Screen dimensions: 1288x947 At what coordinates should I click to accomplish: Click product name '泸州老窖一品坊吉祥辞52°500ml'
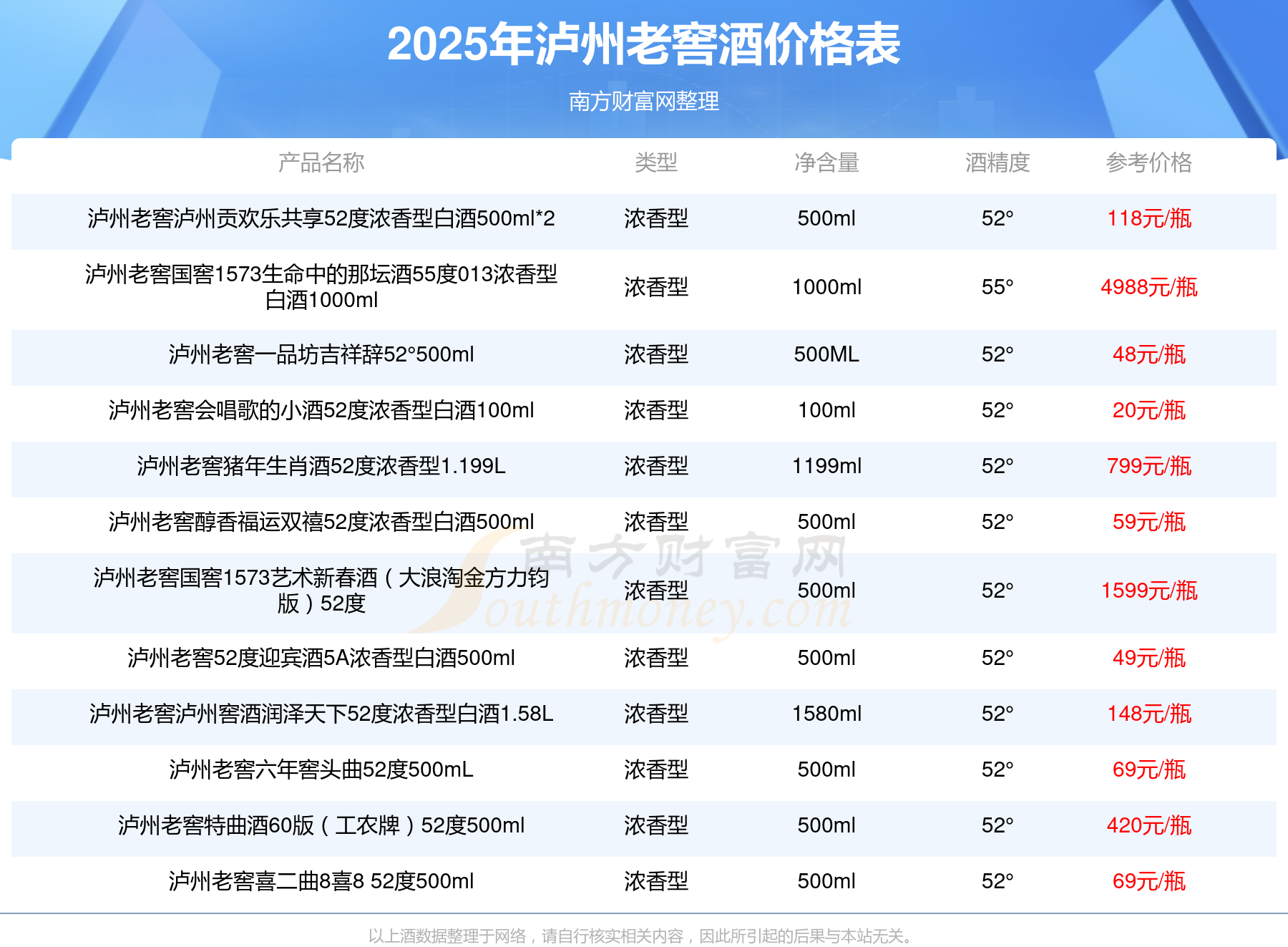click(x=321, y=354)
